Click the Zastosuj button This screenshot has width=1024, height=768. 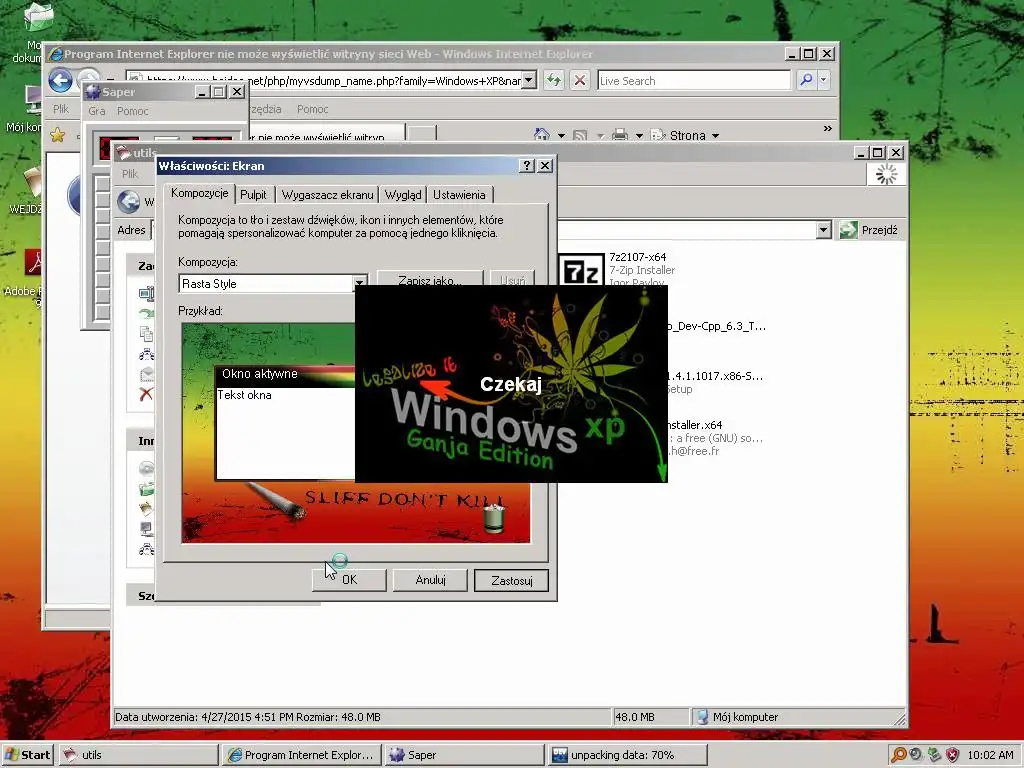pyautogui.click(x=511, y=581)
